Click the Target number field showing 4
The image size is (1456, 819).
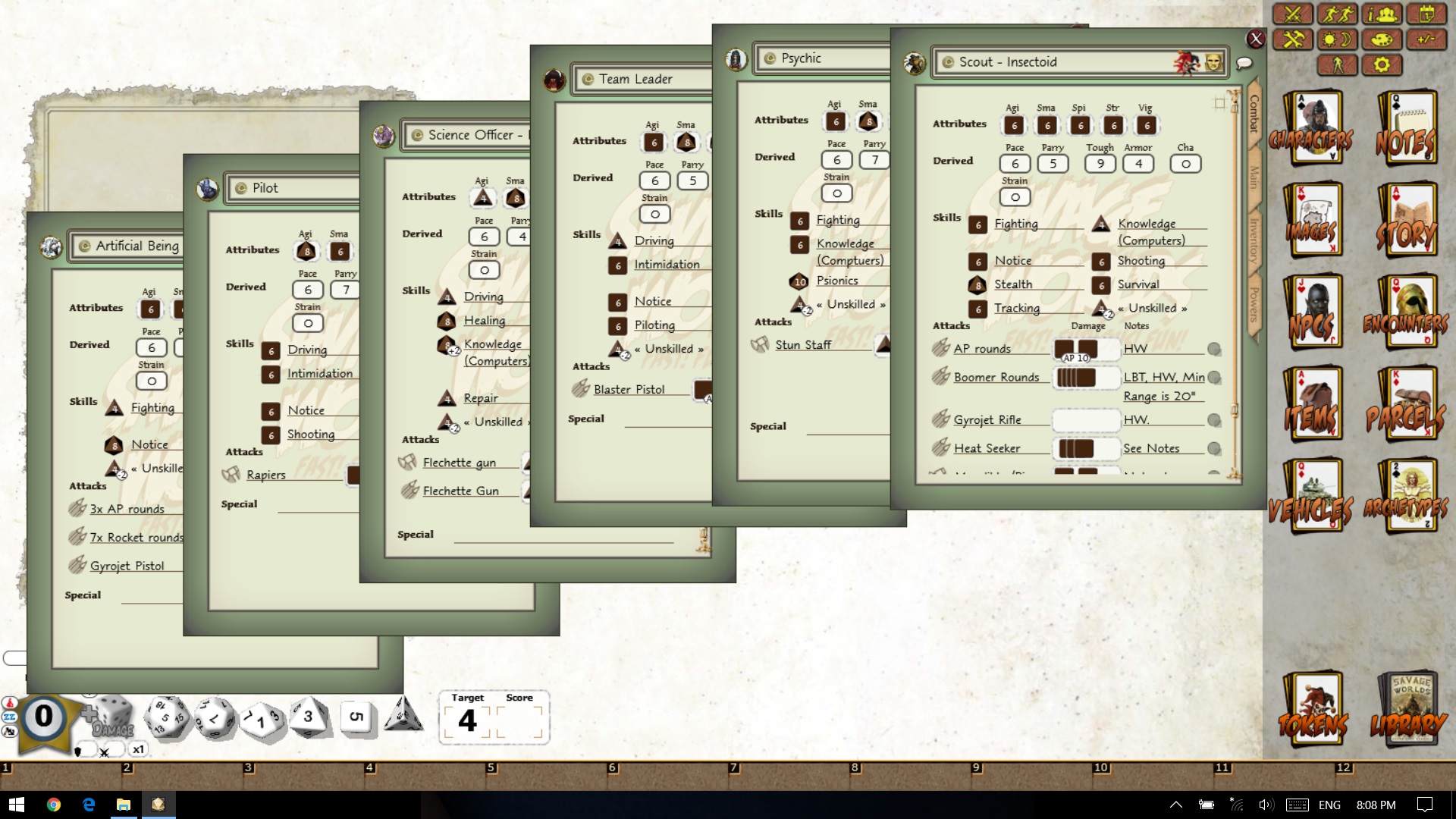pos(467,720)
